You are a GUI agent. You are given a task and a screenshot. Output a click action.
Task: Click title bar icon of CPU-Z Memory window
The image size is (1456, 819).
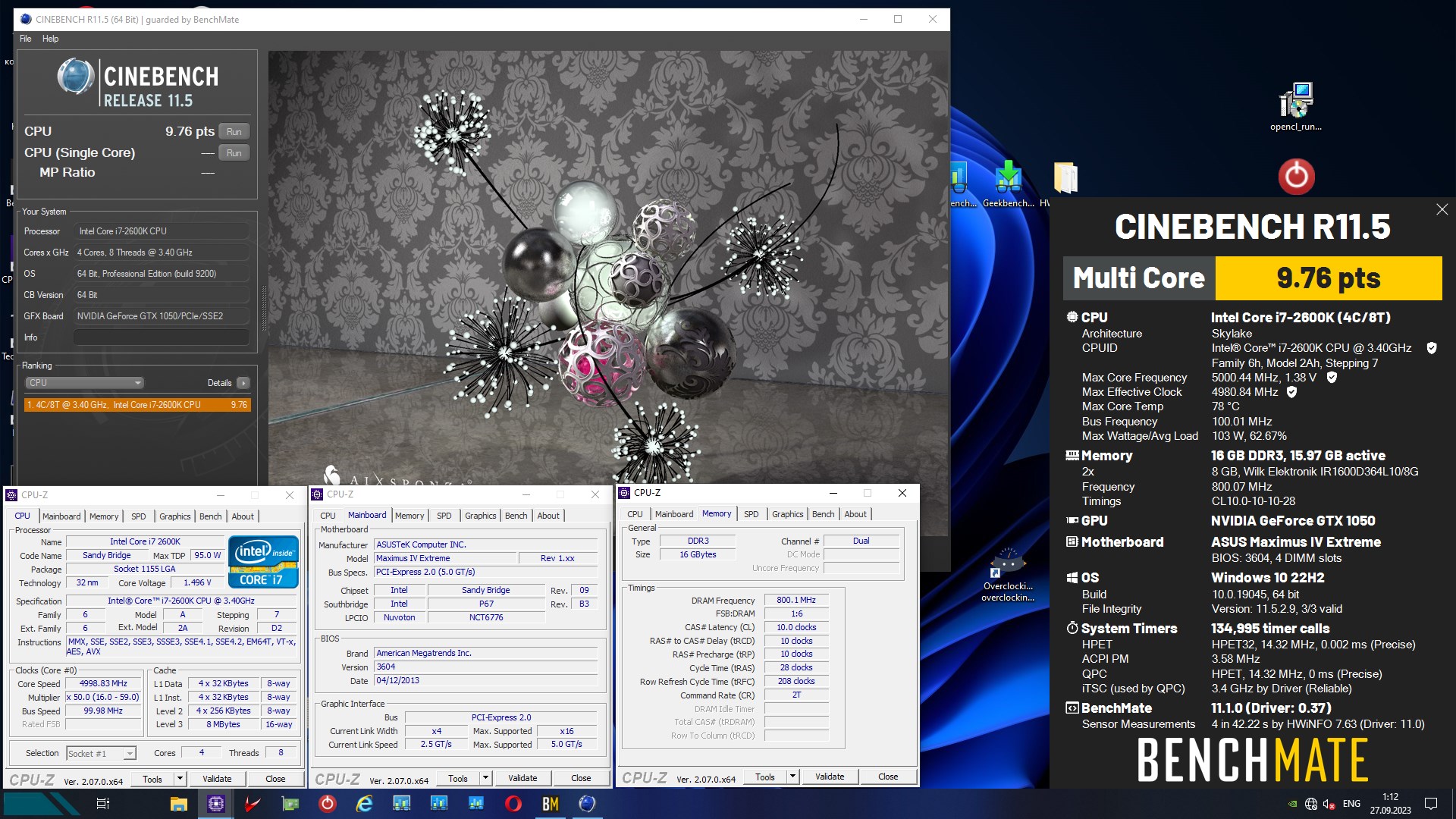[625, 493]
